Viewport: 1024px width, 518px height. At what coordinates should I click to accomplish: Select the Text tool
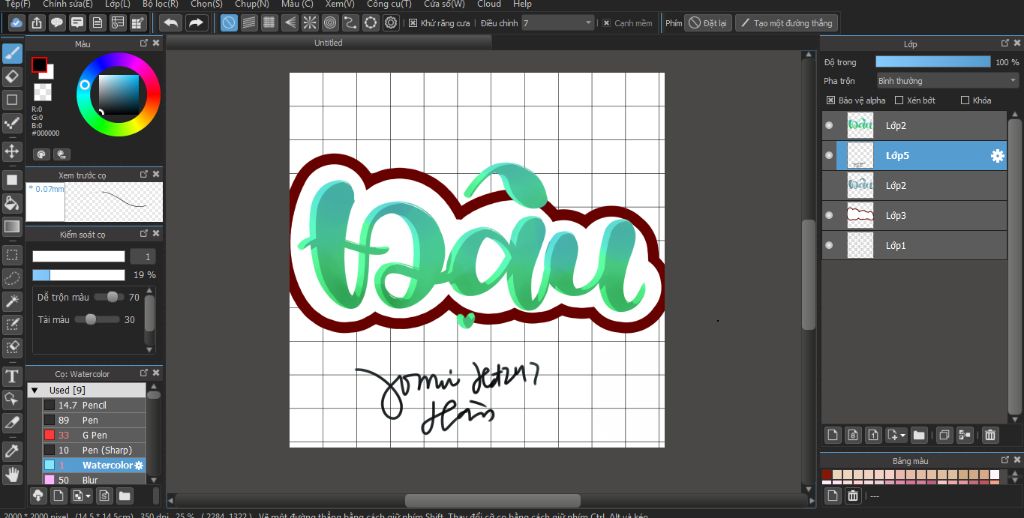tap(12, 376)
